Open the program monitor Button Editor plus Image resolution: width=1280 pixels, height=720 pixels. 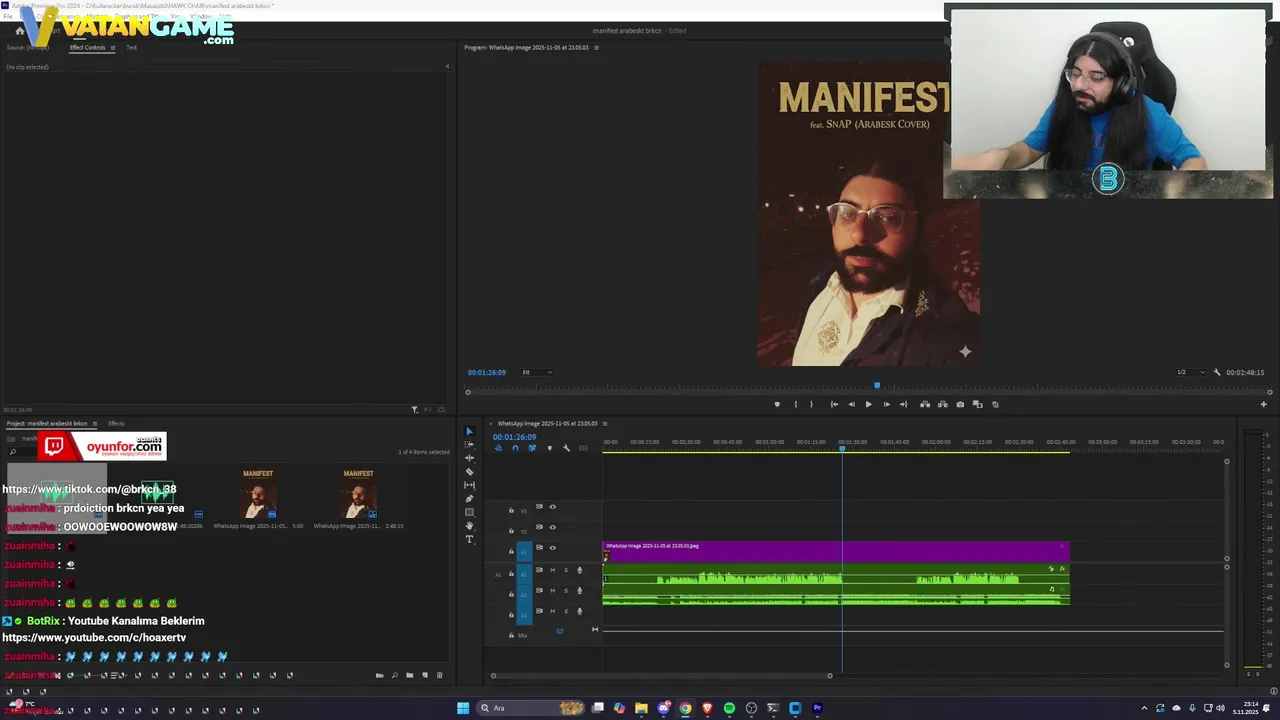click(x=1263, y=404)
